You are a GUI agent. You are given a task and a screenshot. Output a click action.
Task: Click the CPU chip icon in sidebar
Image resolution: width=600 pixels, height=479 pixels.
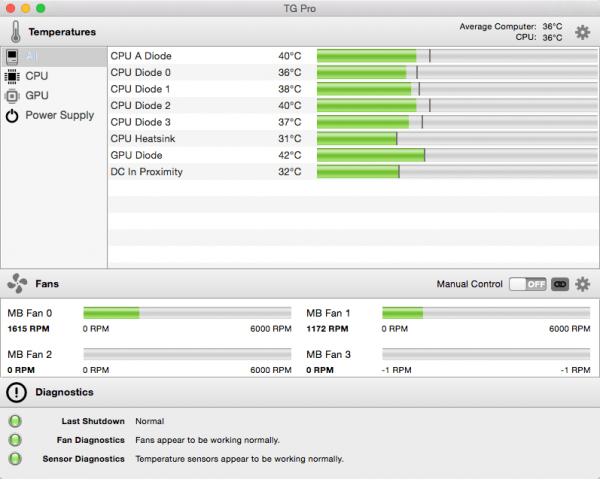12,76
